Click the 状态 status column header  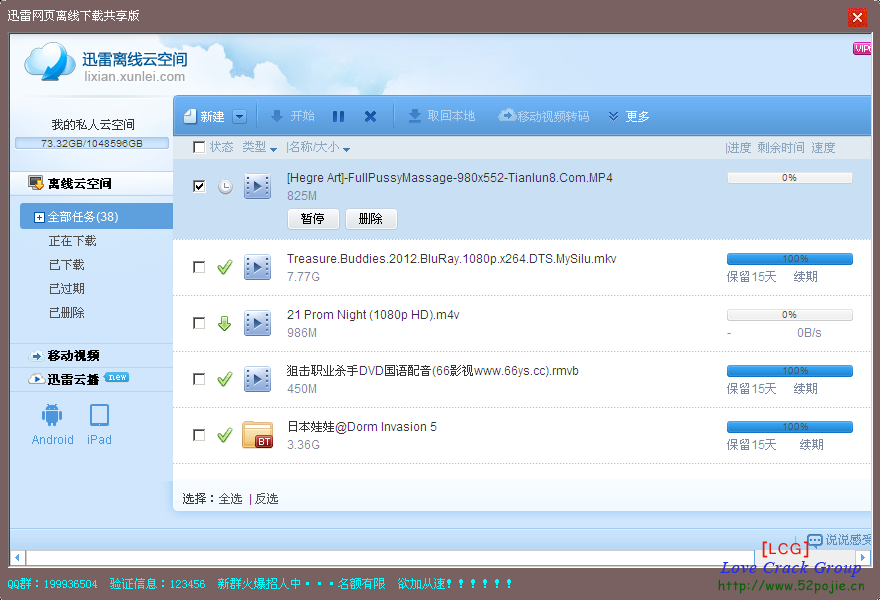(222, 147)
